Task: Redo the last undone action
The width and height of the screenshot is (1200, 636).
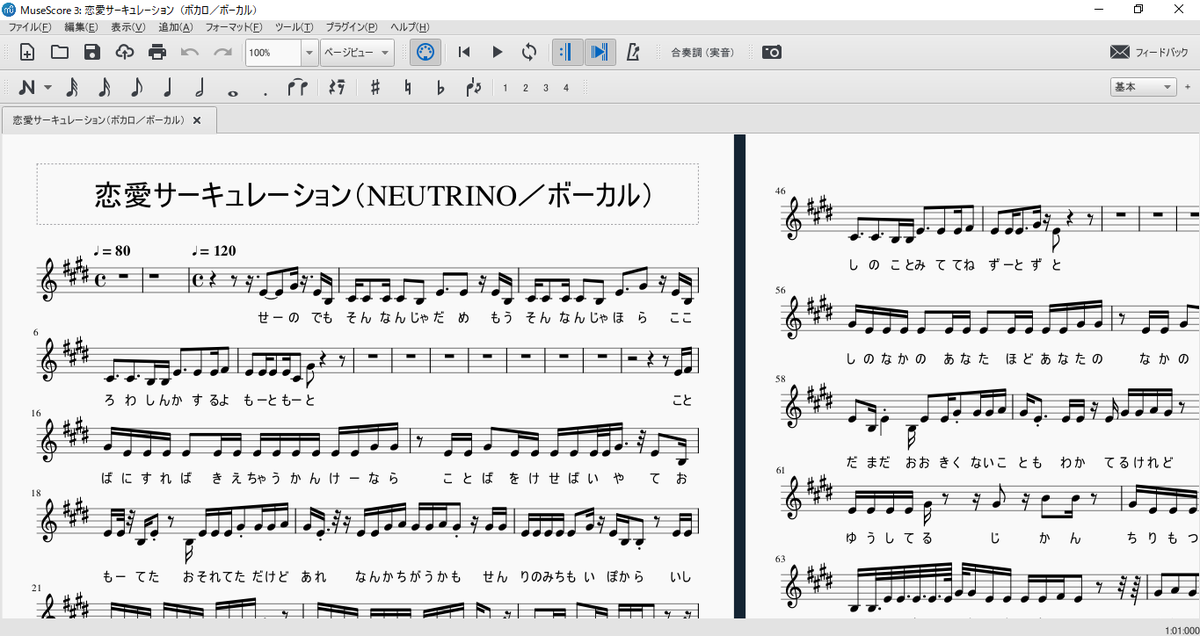Action: [x=222, y=52]
